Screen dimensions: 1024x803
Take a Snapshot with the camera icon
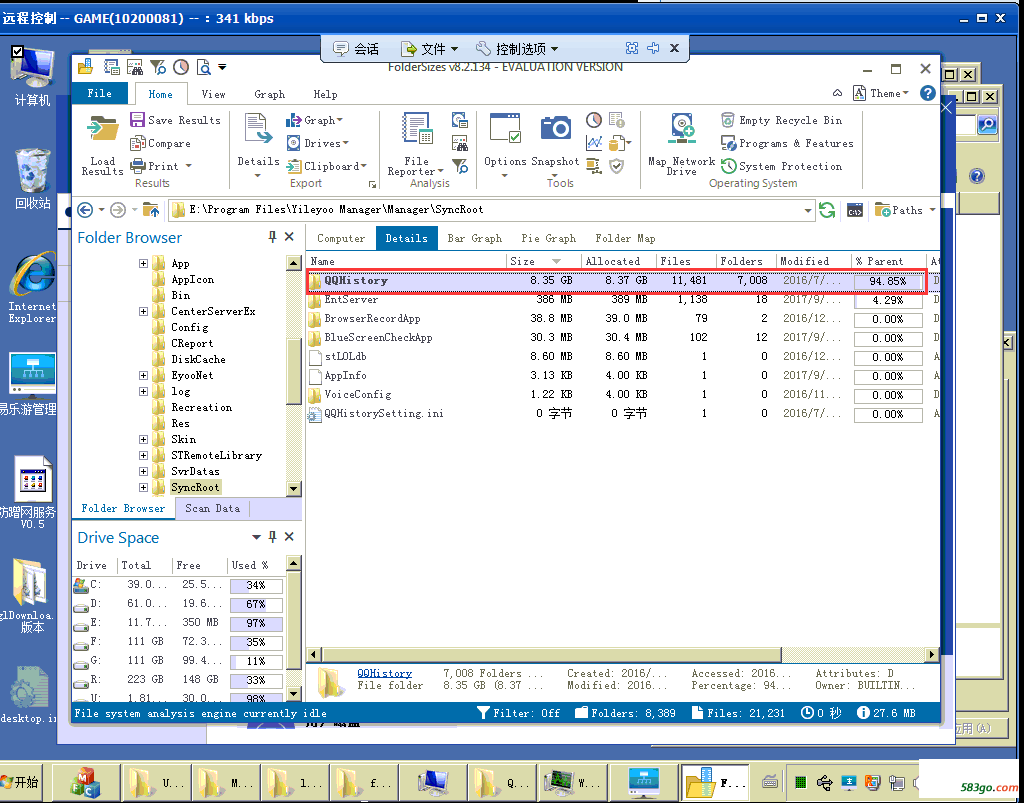[556, 128]
